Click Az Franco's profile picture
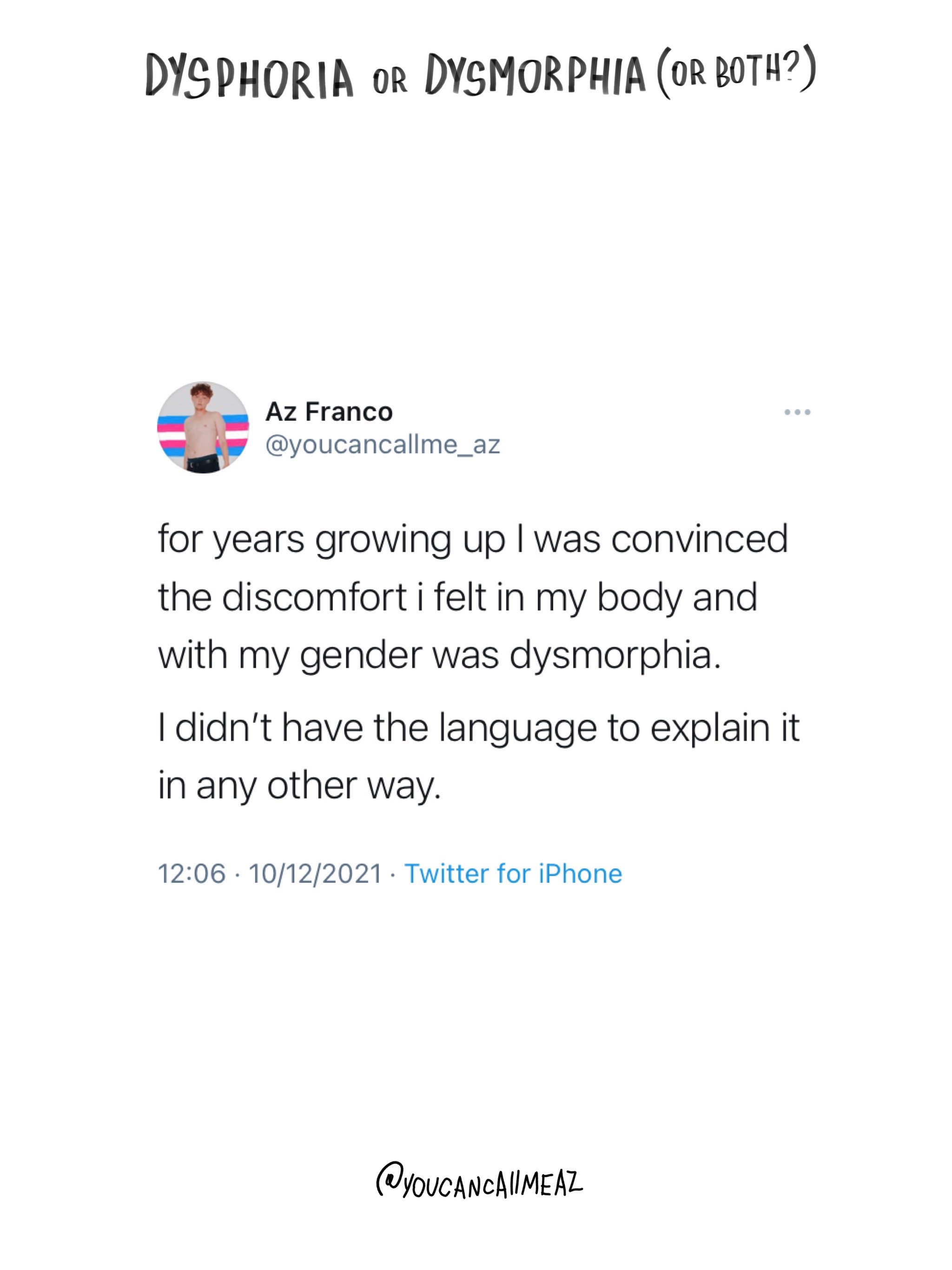 tap(203, 428)
